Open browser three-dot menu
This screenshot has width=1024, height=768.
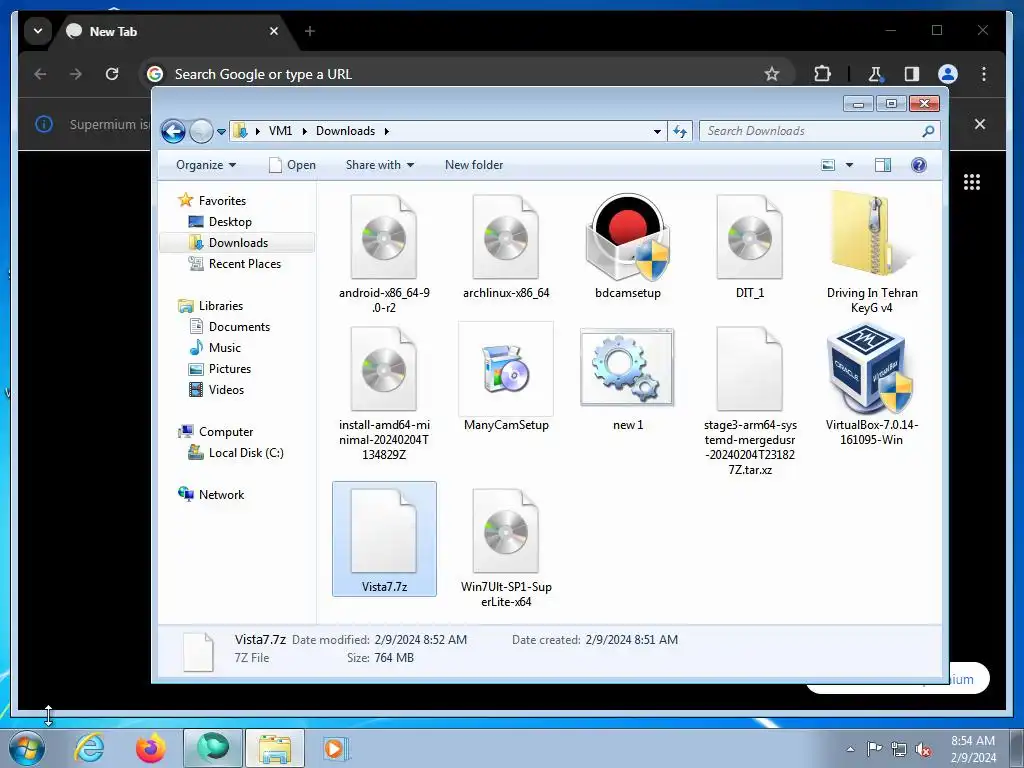tap(984, 74)
